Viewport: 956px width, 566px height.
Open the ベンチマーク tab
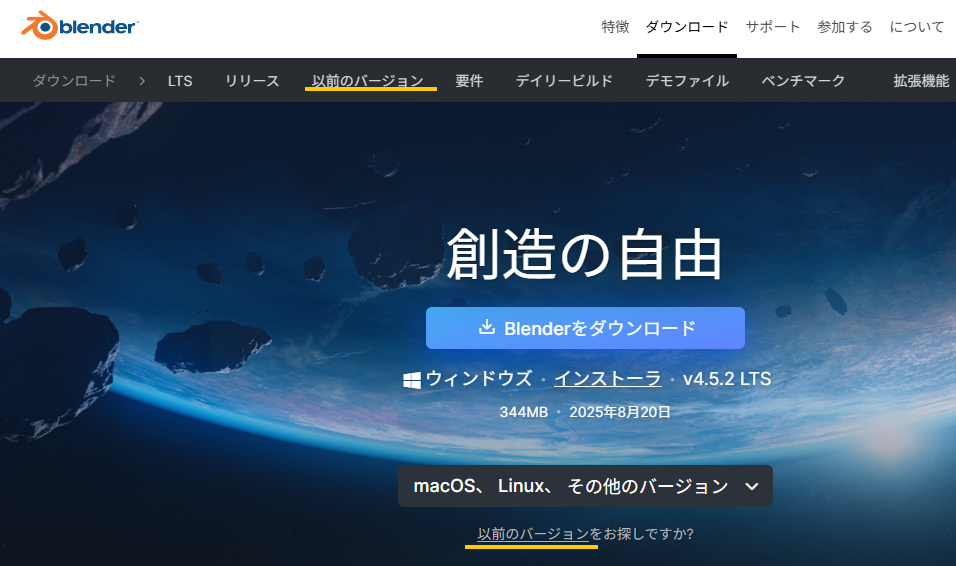click(803, 81)
